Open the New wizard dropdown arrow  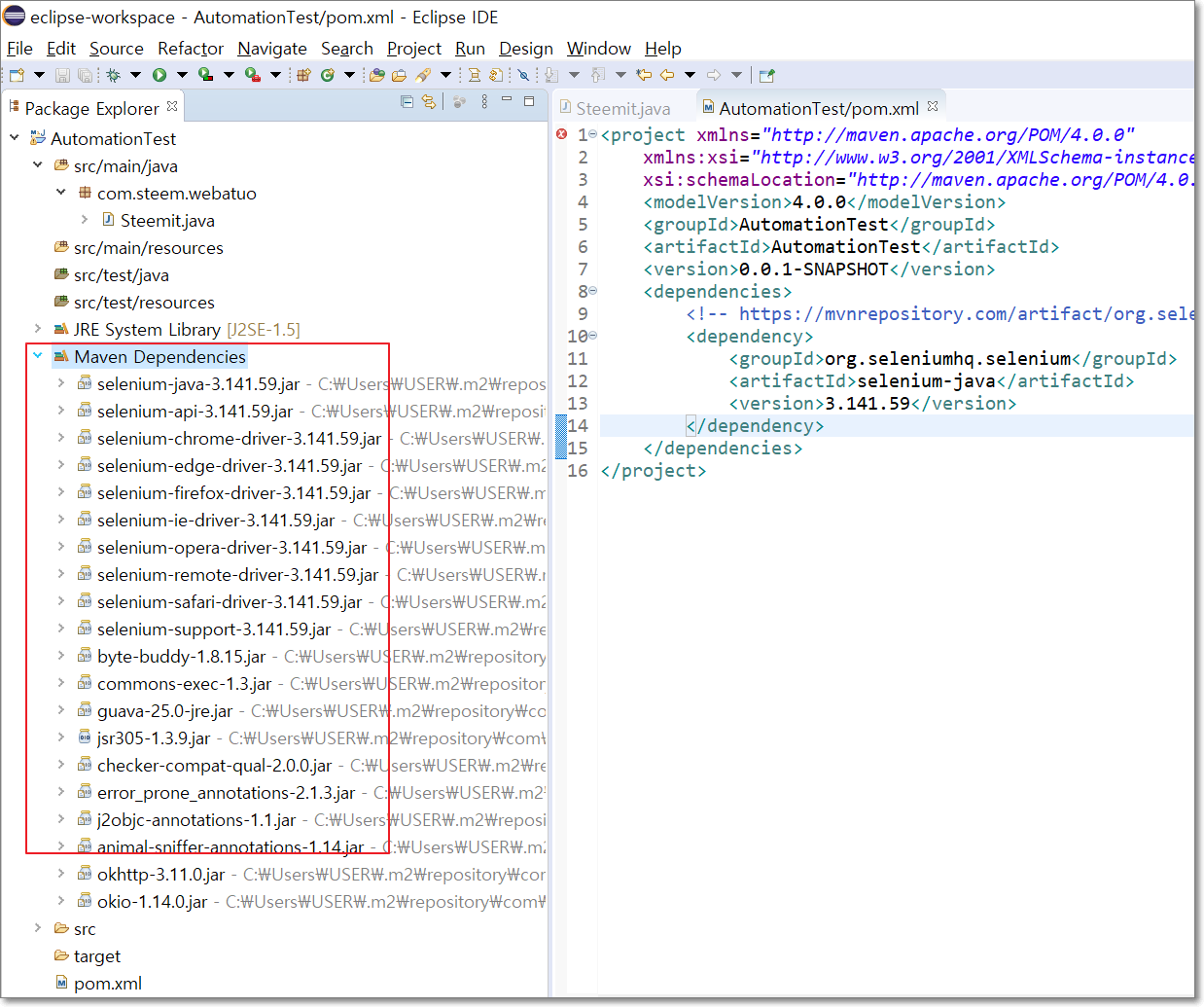pos(39,75)
